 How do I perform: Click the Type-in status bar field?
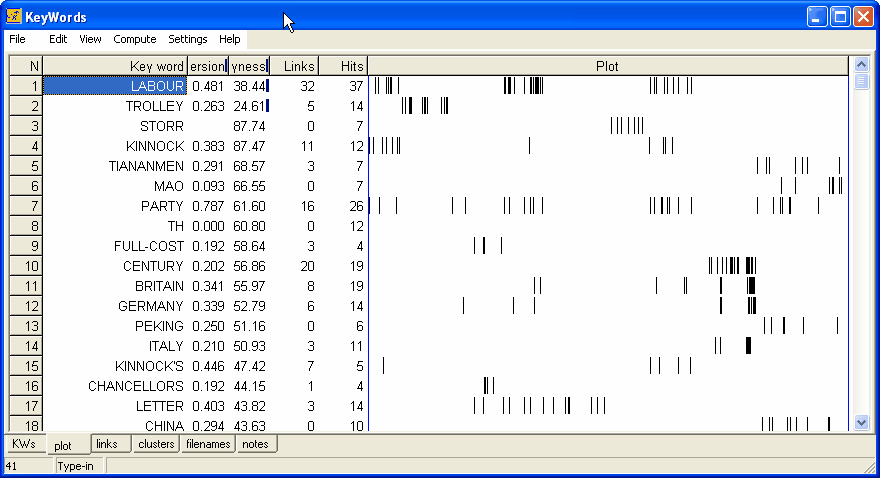coord(80,466)
